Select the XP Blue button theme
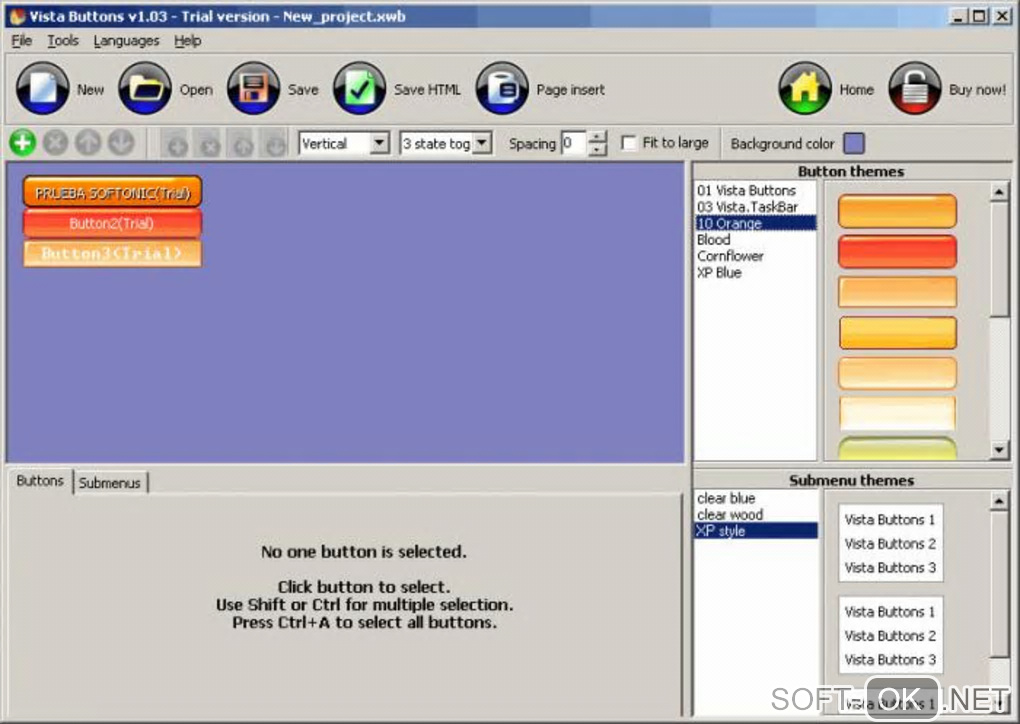 coord(755,273)
